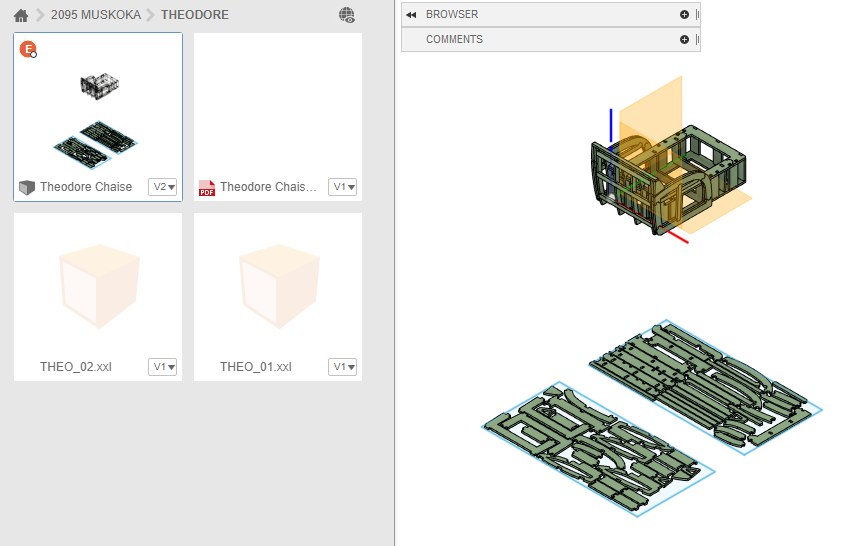This screenshot has width=866, height=546.
Task: Open the Theodore Chaise design thumbnail
Action: (x=98, y=108)
